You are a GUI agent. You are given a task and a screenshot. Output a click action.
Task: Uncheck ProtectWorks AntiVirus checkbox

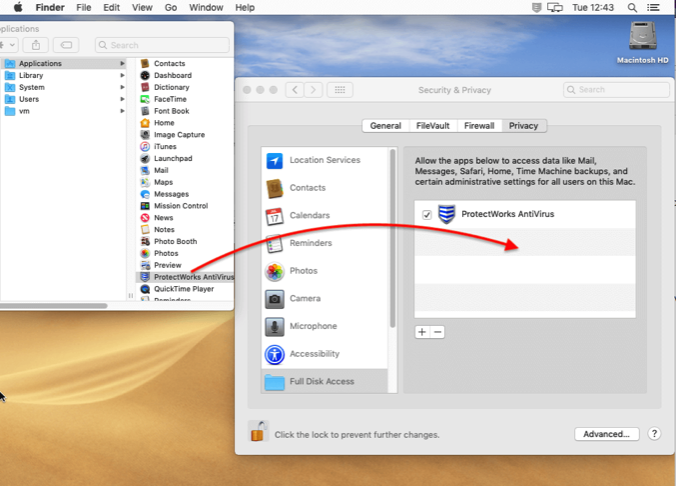click(427, 214)
